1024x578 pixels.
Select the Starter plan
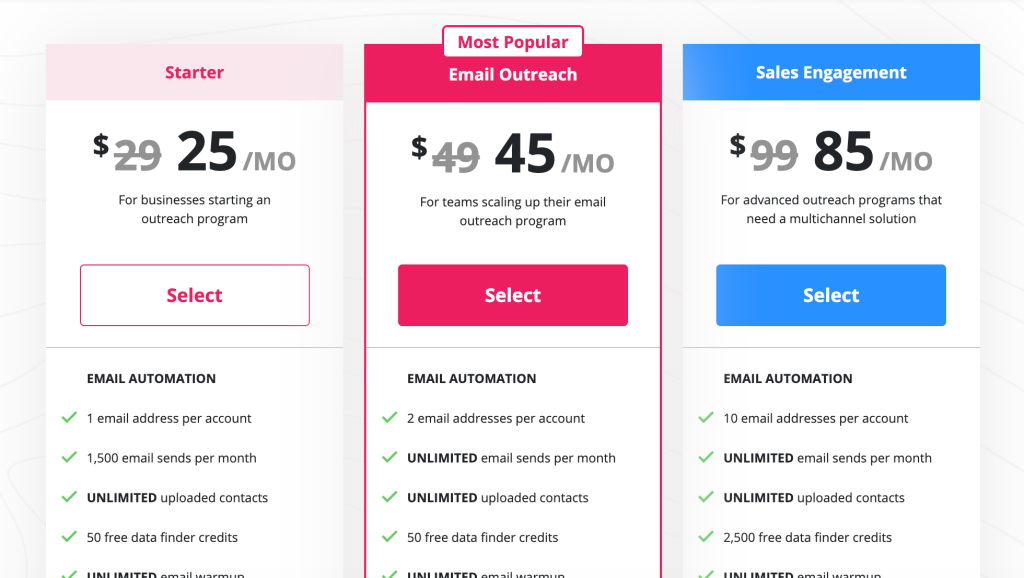194,295
